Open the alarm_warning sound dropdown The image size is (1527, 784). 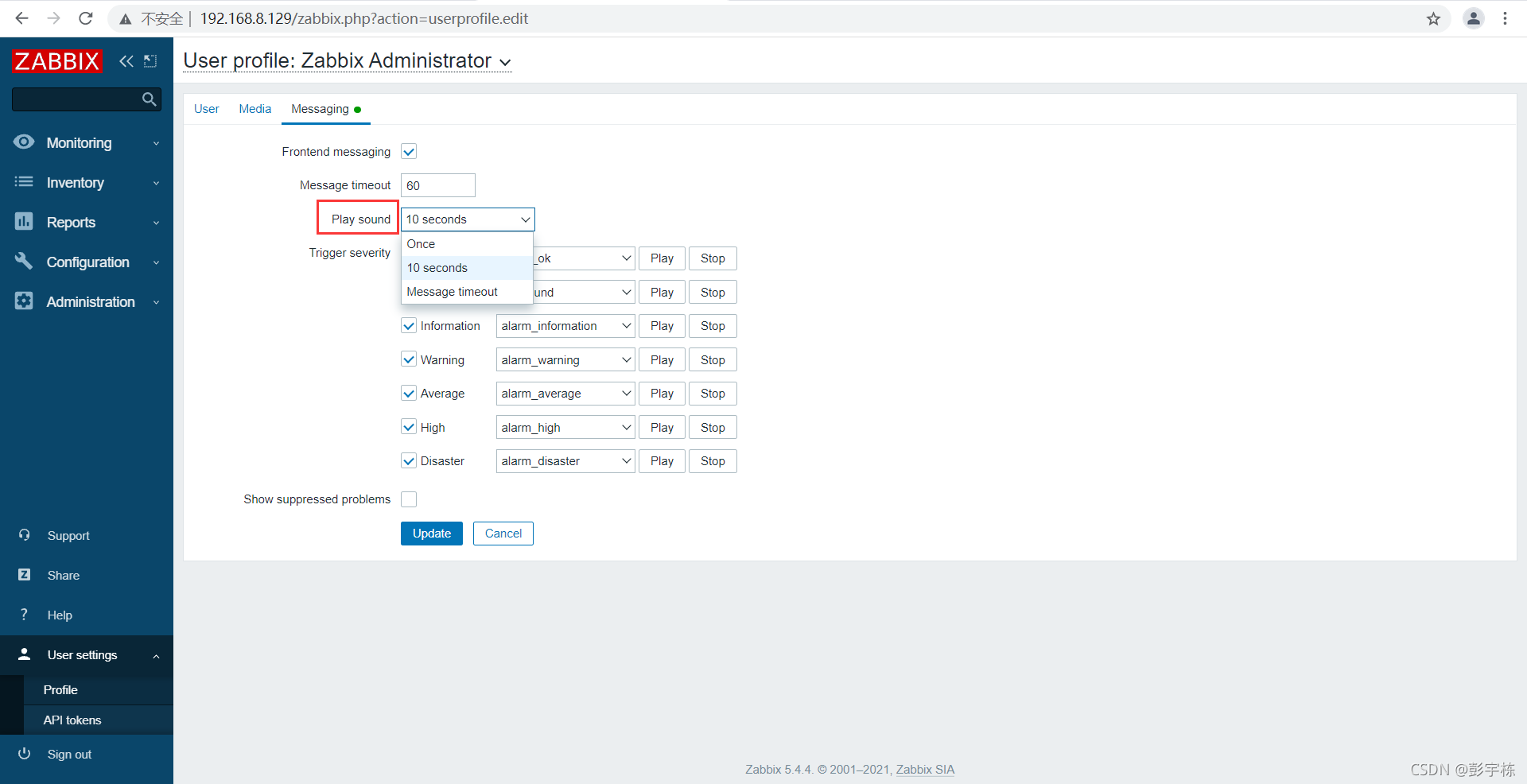click(565, 359)
